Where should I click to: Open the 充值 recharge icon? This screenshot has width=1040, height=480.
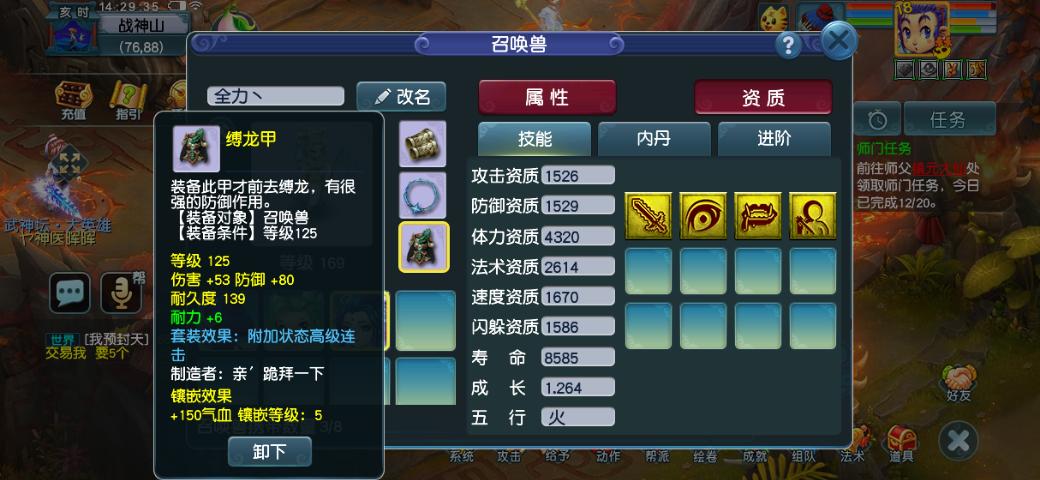(x=73, y=101)
